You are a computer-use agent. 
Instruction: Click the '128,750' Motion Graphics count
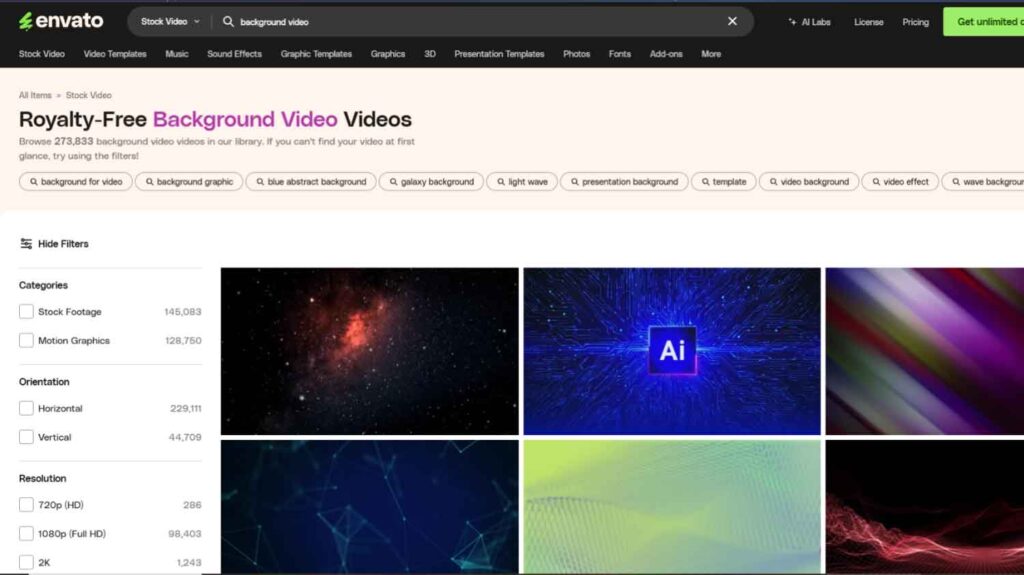click(183, 340)
